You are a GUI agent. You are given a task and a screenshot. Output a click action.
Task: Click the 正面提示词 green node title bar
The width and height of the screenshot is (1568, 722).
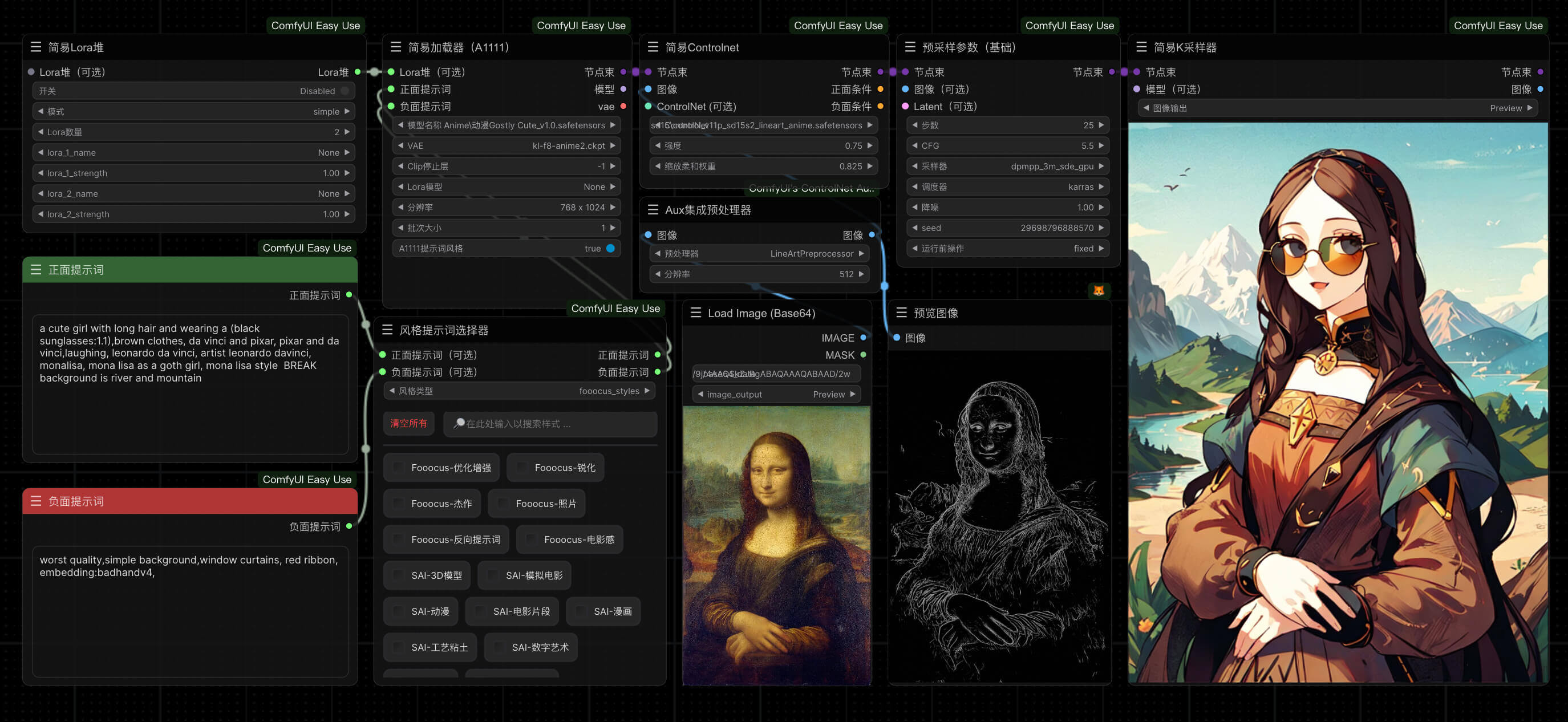tap(190, 270)
